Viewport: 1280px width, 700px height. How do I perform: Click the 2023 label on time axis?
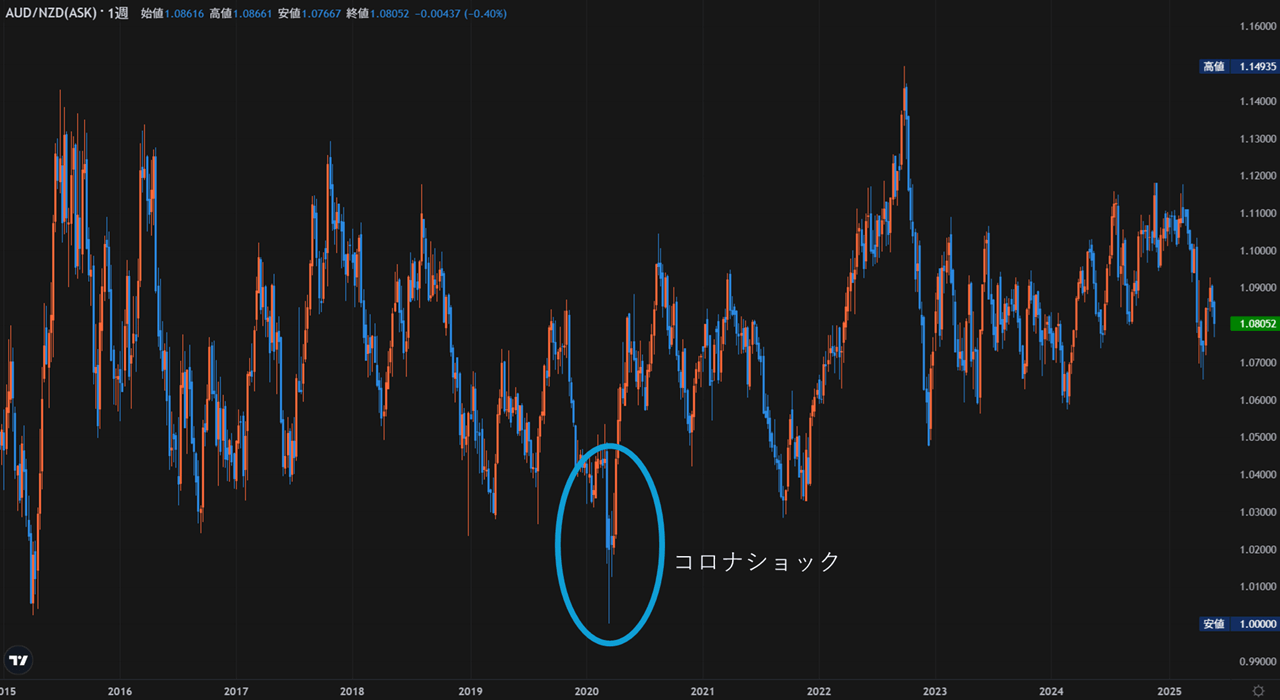[935, 691]
